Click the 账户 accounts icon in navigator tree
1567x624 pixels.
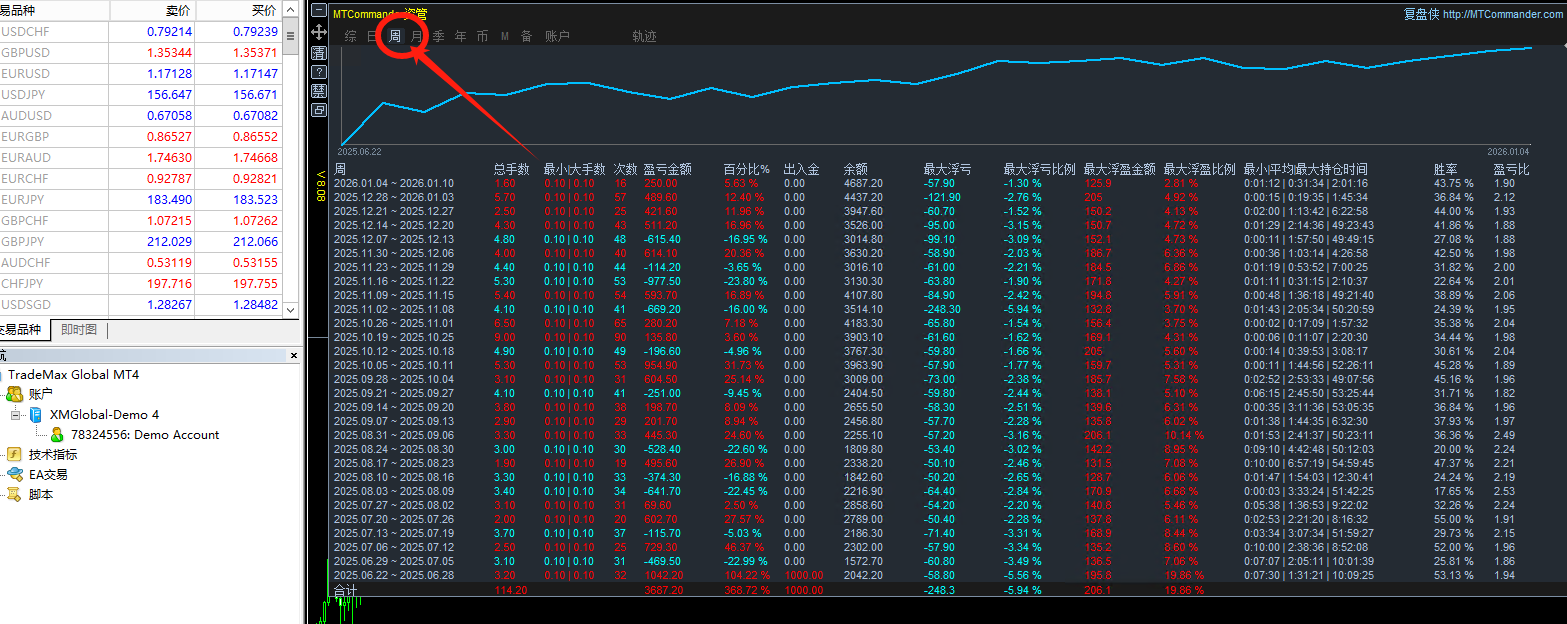click(14, 394)
